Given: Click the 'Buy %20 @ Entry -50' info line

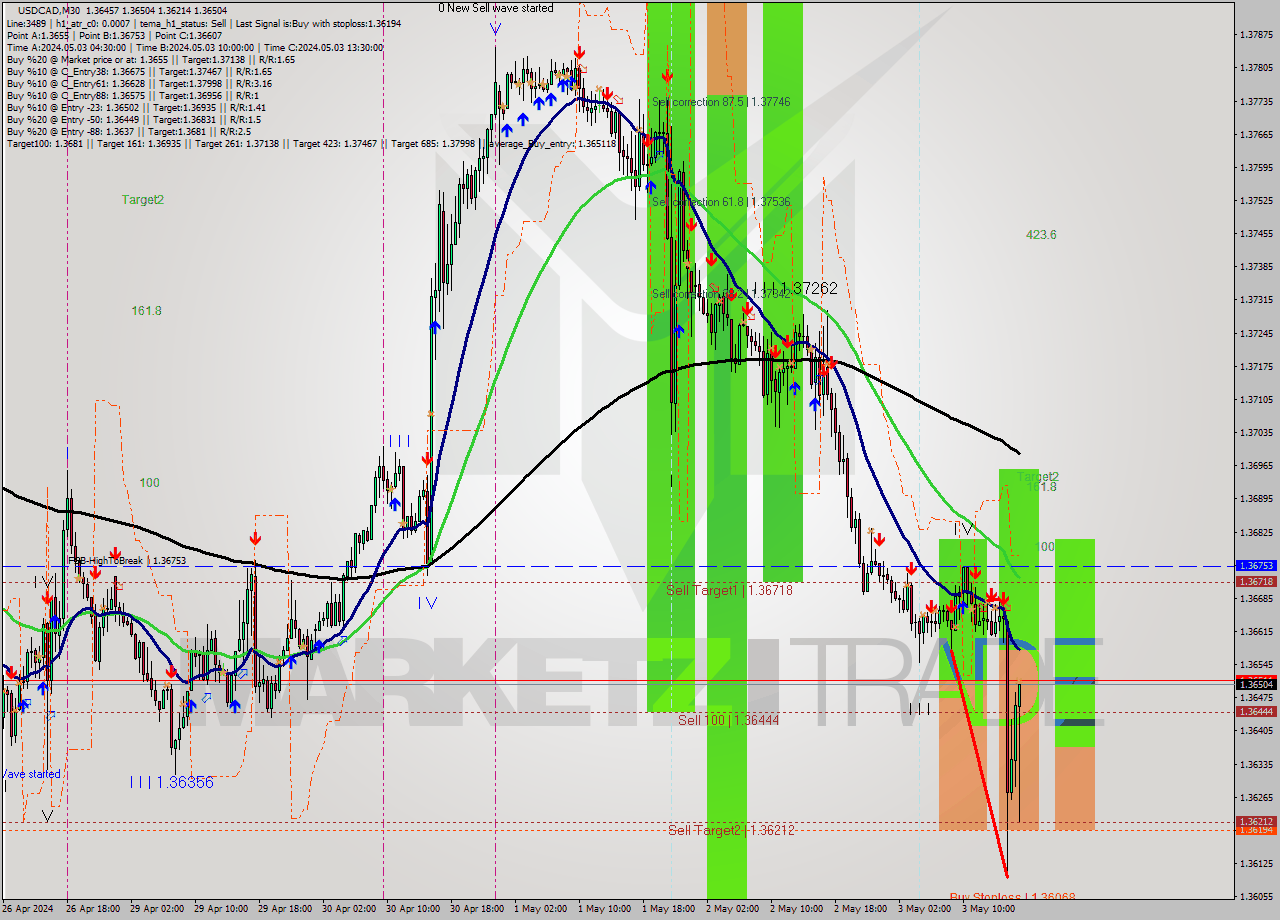Looking at the screenshot, I should (x=136, y=120).
